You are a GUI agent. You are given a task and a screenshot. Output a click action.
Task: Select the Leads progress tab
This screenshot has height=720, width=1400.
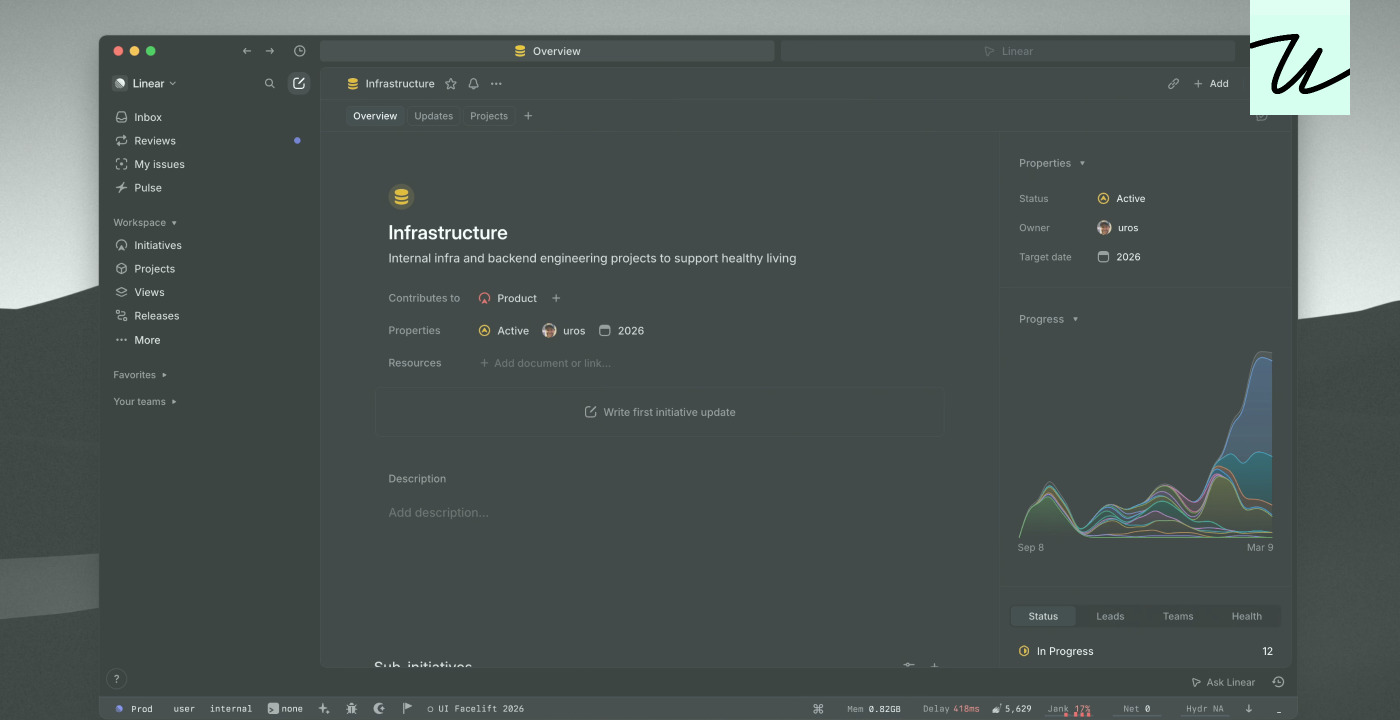pyautogui.click(x=1110, y=616)
